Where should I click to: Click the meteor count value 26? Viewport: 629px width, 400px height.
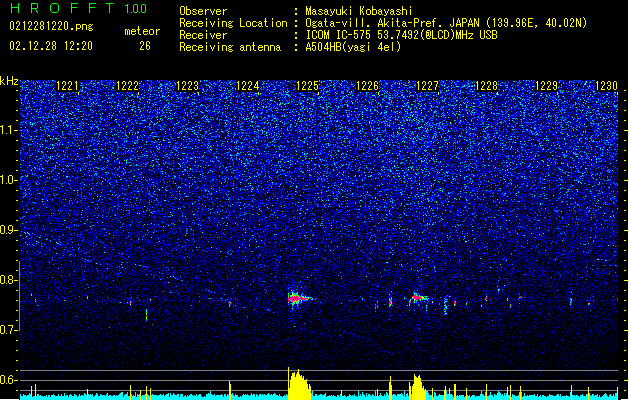pos(145,46)
